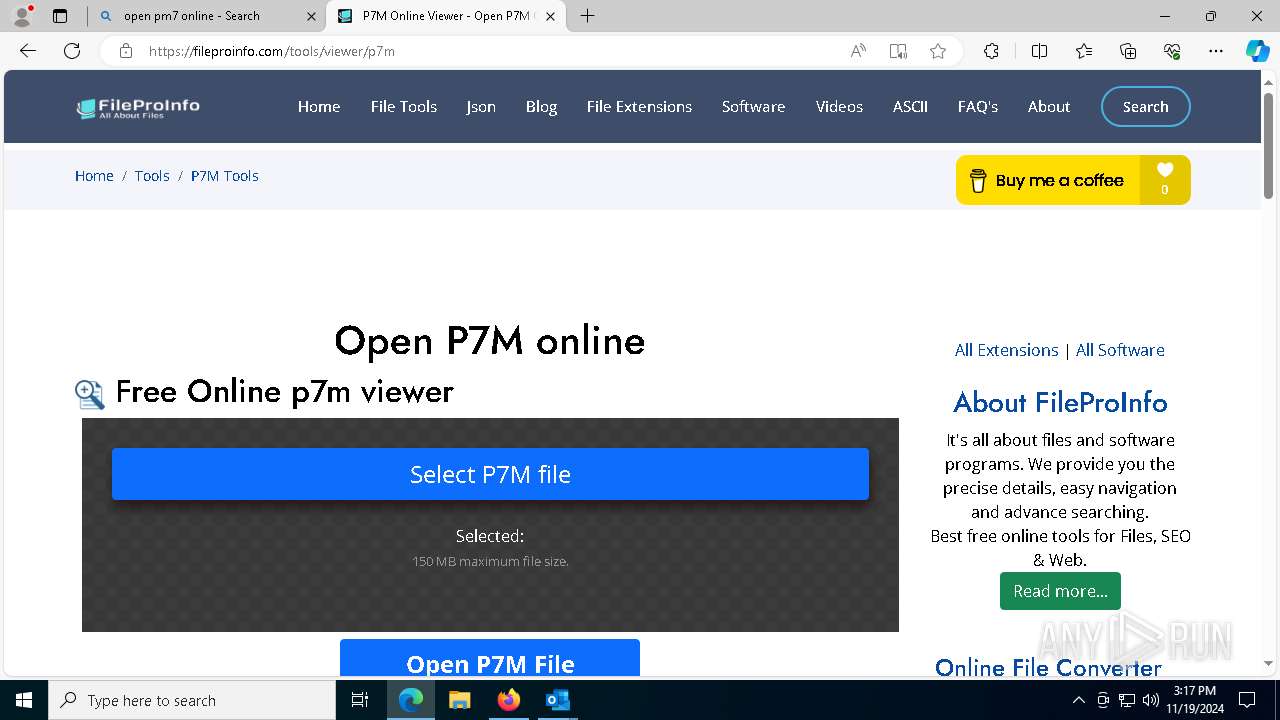Viewport: 1280px width, 720px height.
Task: Open network tray icon
Action: tap(1127, 700)
